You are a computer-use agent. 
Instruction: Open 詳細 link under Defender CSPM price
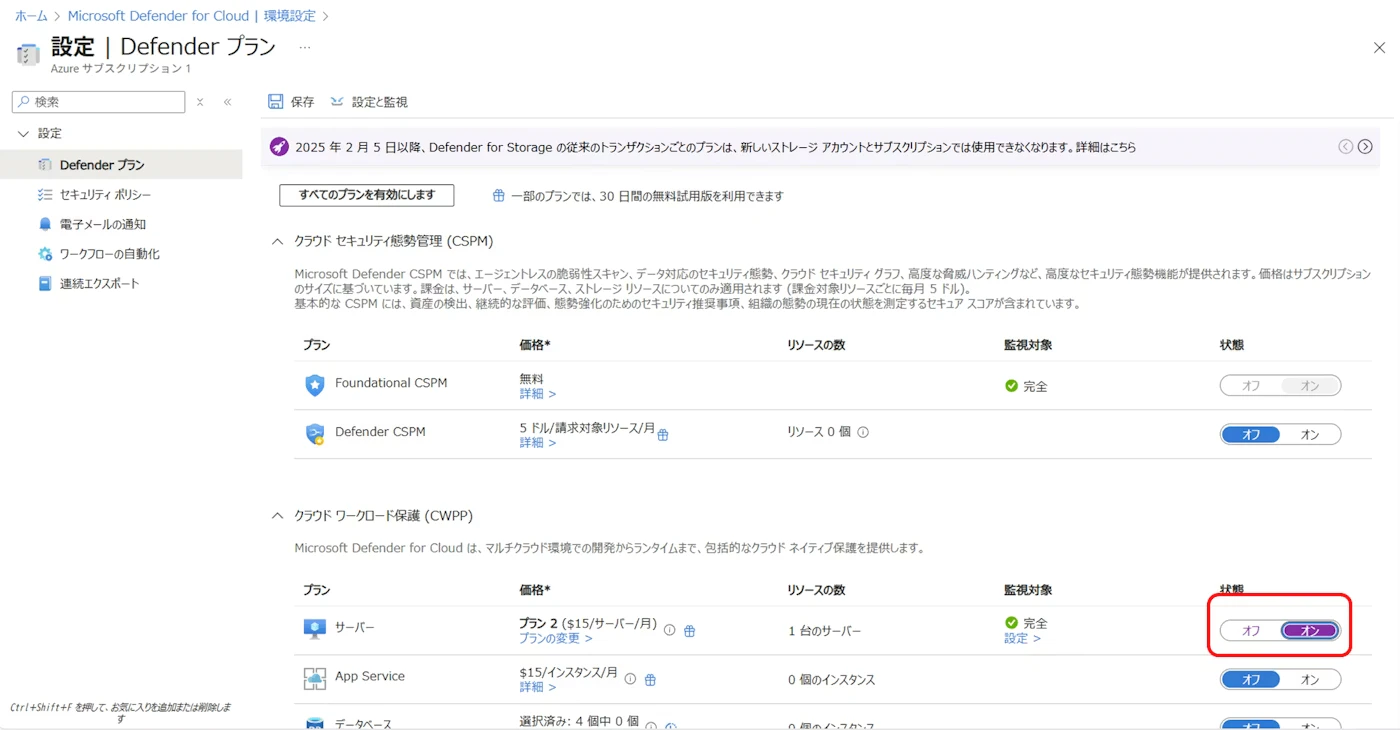click(537, 442)
